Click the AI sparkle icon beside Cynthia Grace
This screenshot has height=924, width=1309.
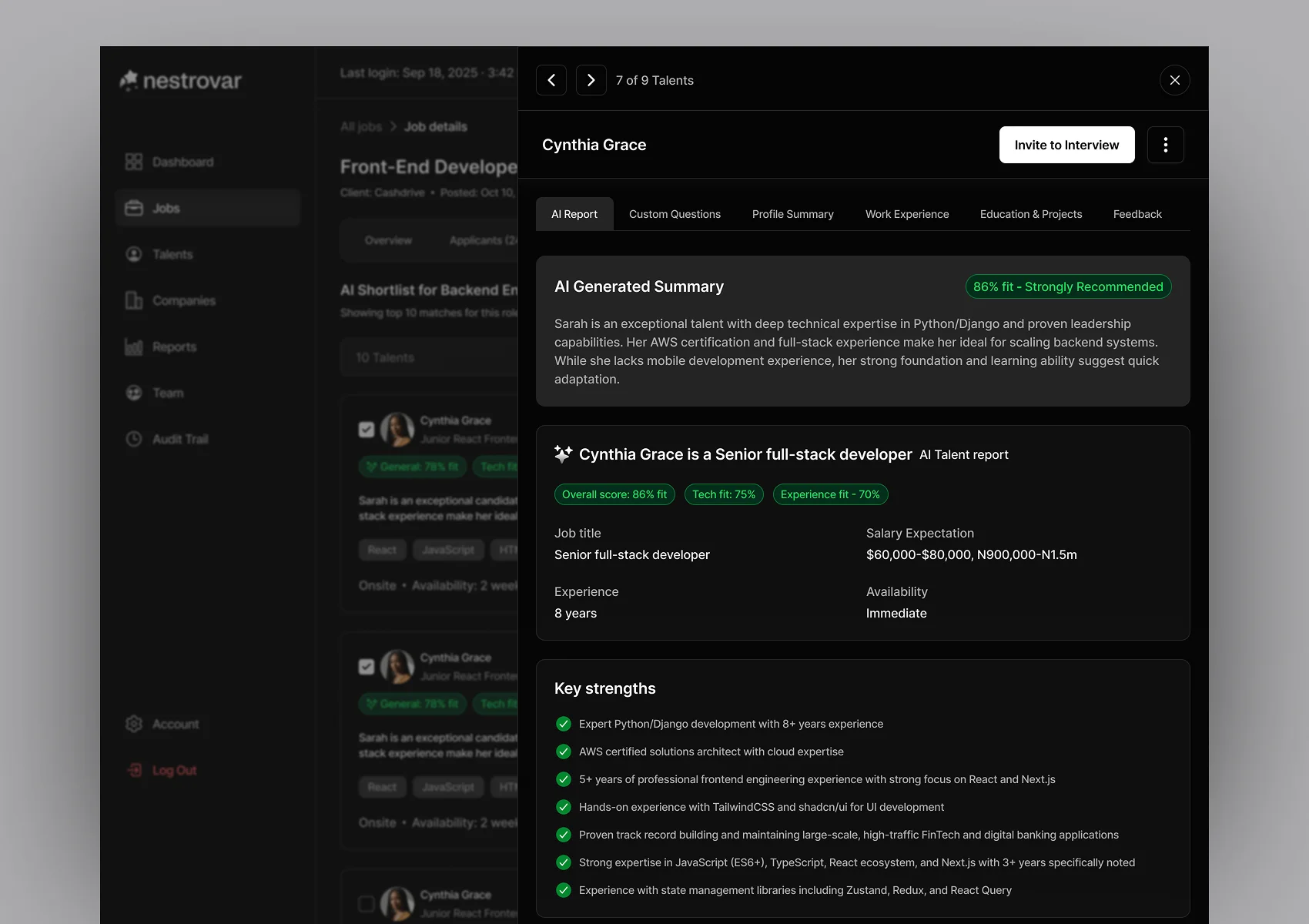pyautogui.click(x=564, y=454)
